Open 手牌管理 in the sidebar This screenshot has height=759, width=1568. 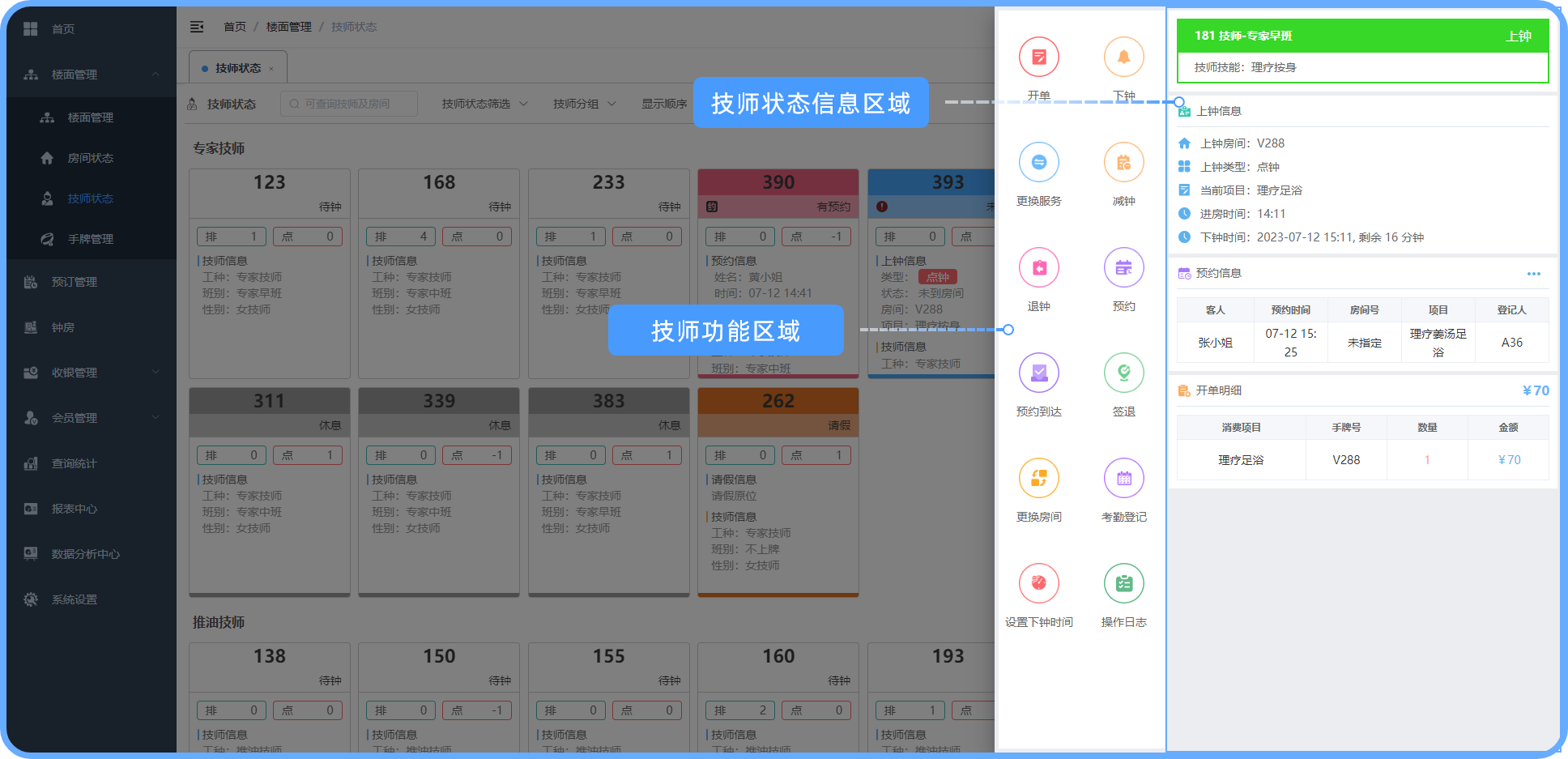click(x=91, y=239)
